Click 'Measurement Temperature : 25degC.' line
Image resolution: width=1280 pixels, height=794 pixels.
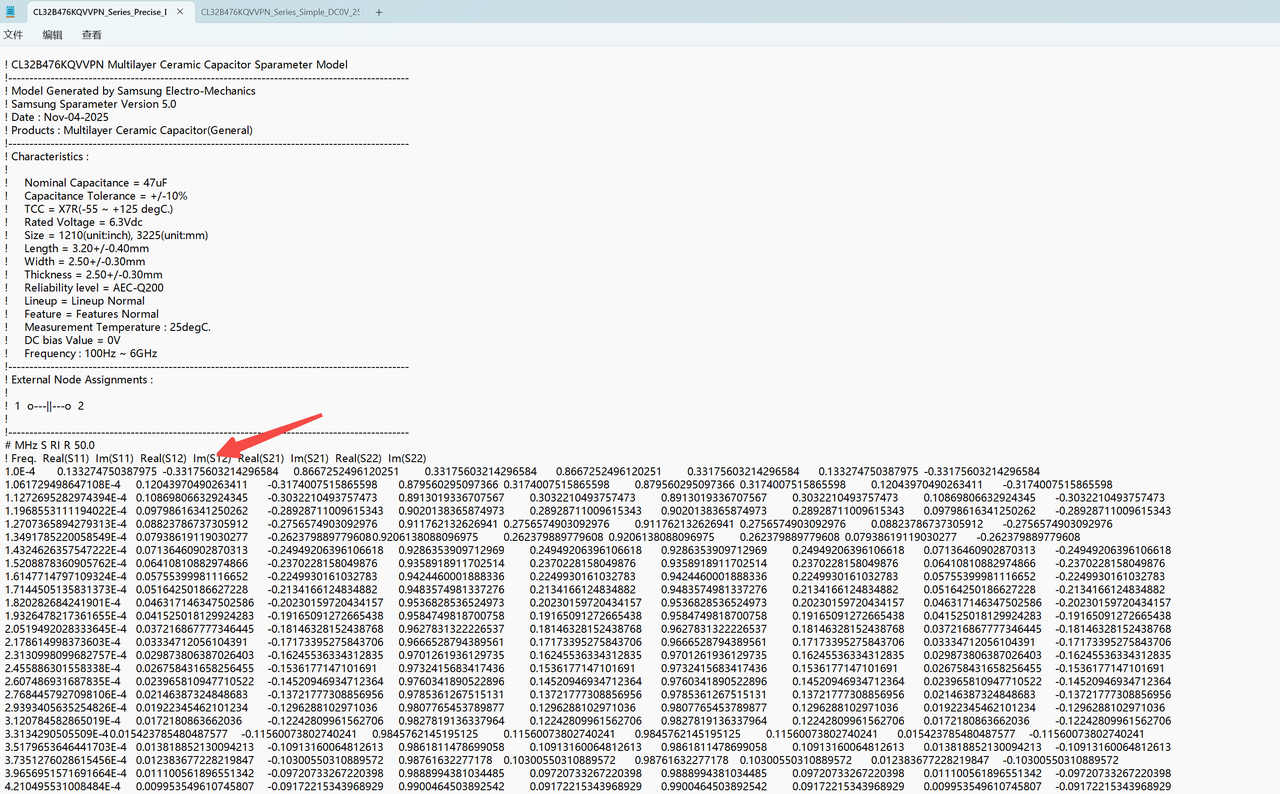pyautogui.click(x=118, y=327)
